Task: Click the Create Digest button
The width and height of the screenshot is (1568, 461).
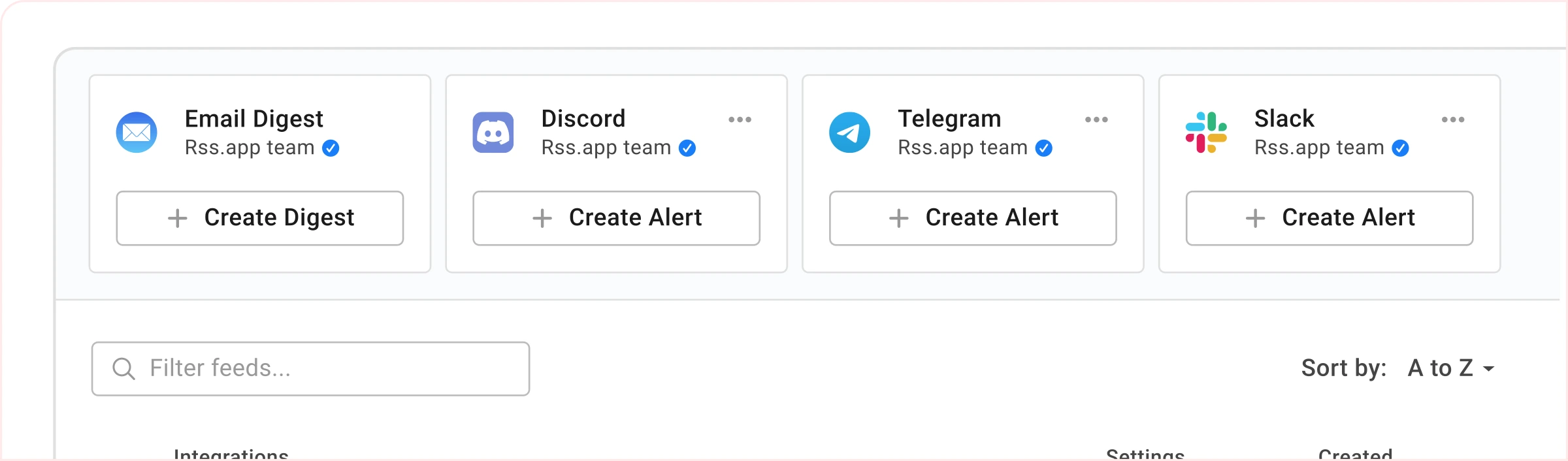Action: click(x=259, y=218)
